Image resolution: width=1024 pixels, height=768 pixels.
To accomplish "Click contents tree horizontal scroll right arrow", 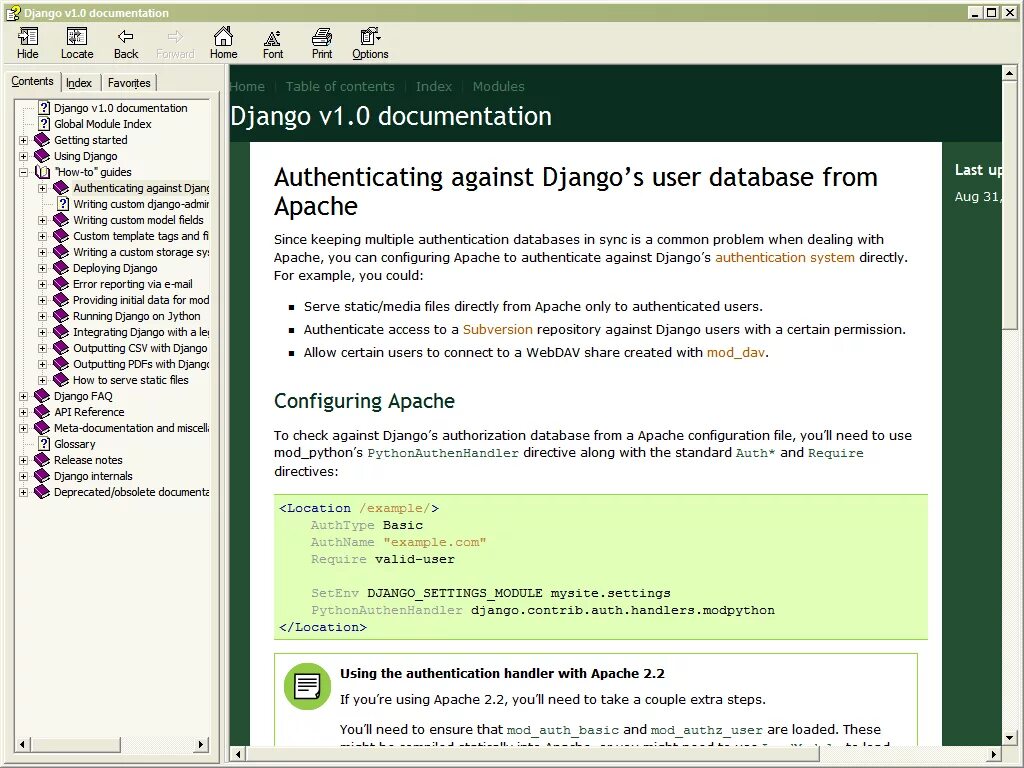I will (201, 744).
